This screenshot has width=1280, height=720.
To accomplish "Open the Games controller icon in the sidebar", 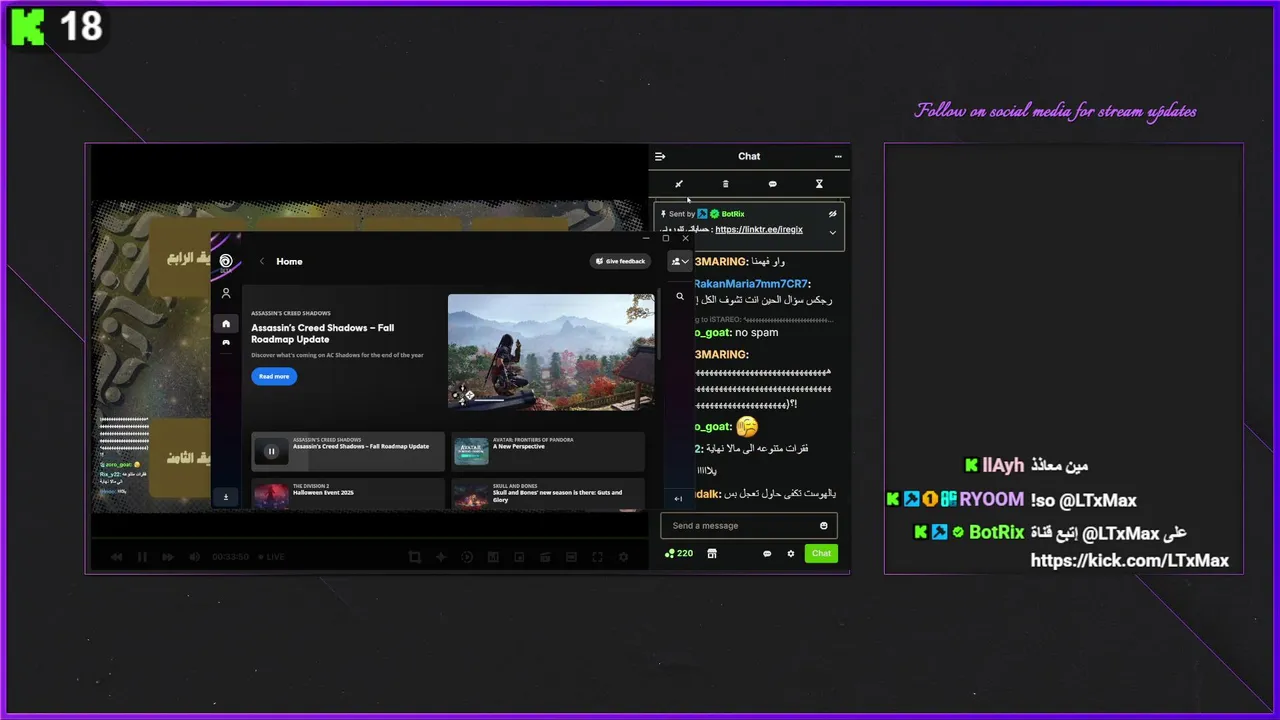I will pyautogui.click(x=226, y=342).
